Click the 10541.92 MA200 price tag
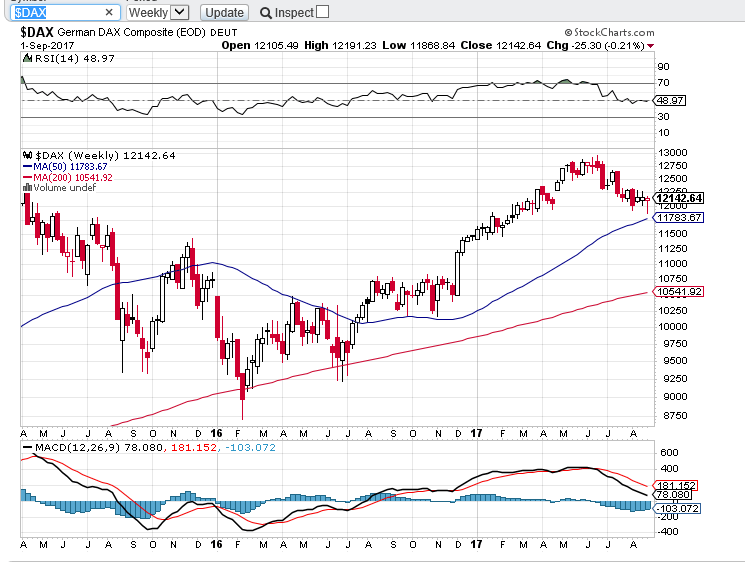This screenshot has height=562, width=745. point(678,292)
